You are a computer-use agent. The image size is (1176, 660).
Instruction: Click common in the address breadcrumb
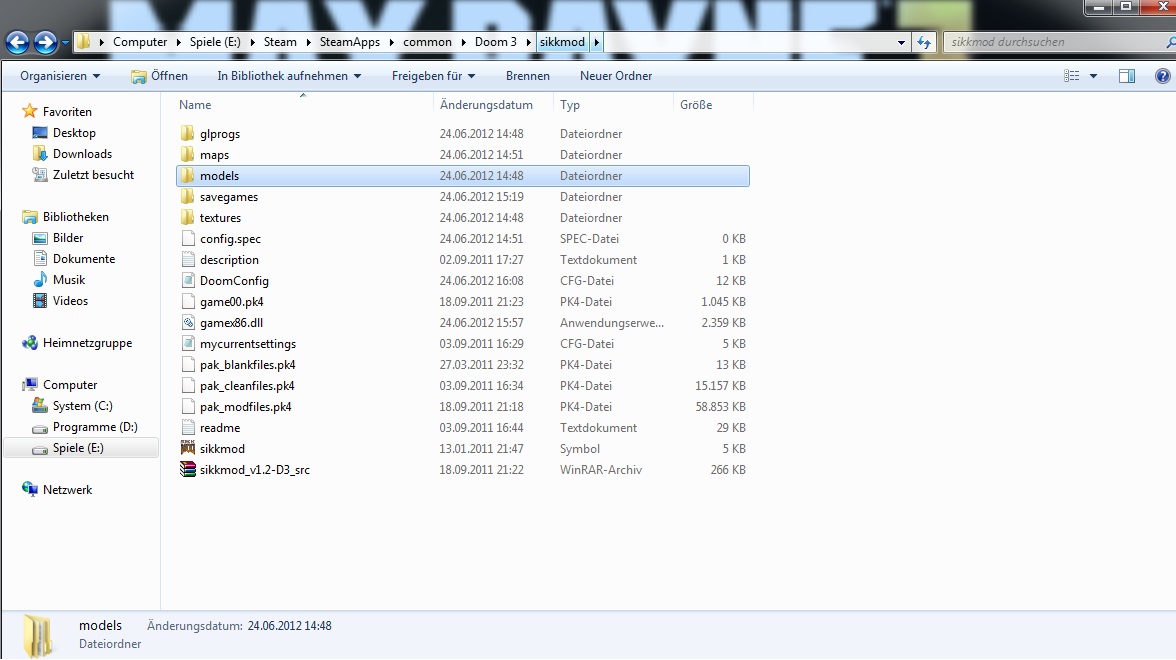coord(427,42)
